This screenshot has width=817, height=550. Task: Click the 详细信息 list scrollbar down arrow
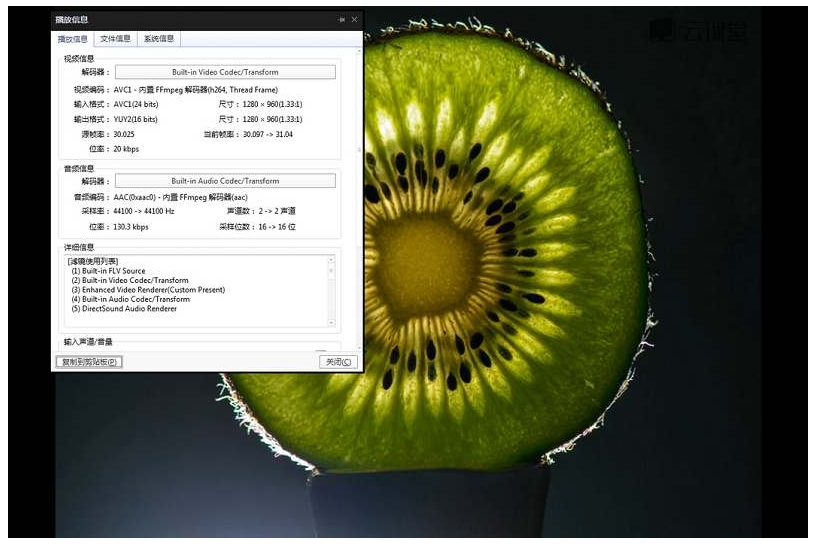(x=331, y=323)
